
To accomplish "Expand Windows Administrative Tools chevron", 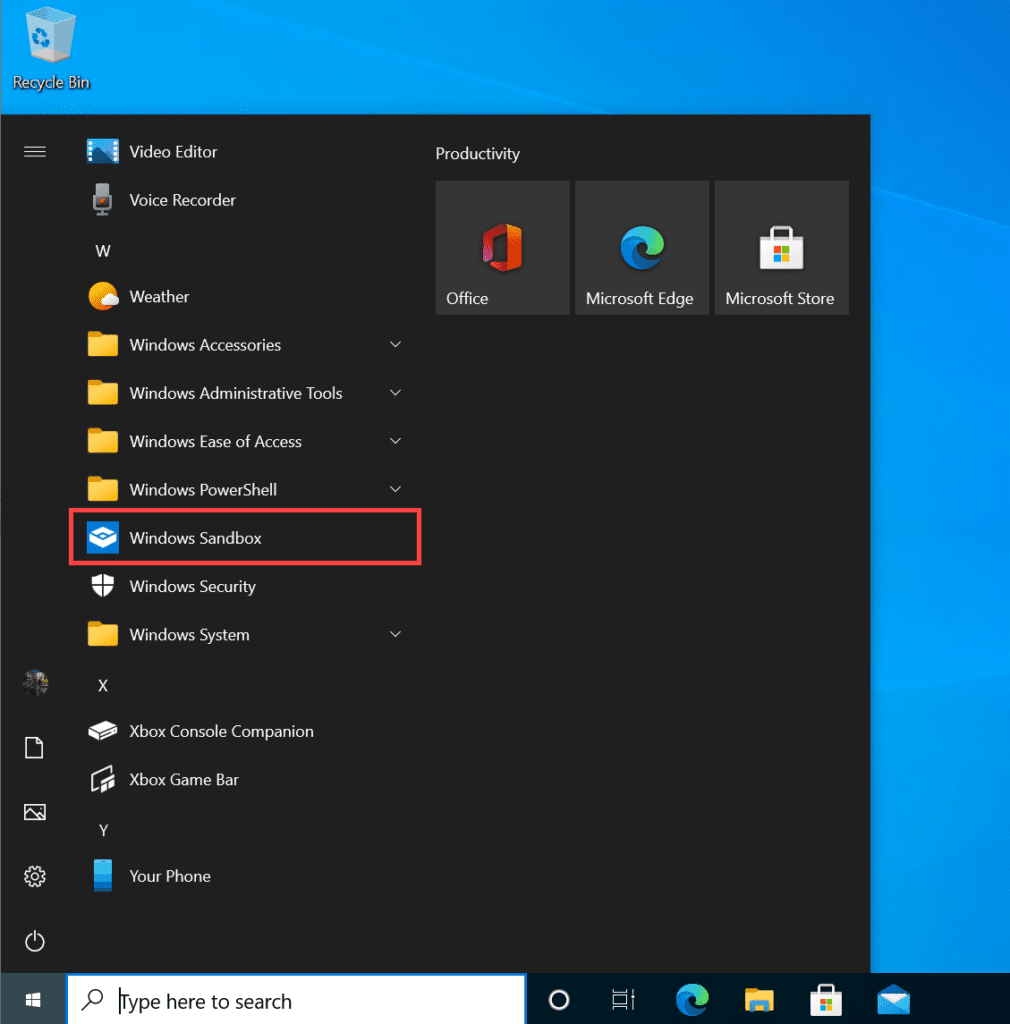I will pyautogui.click(x=395, y=392).
